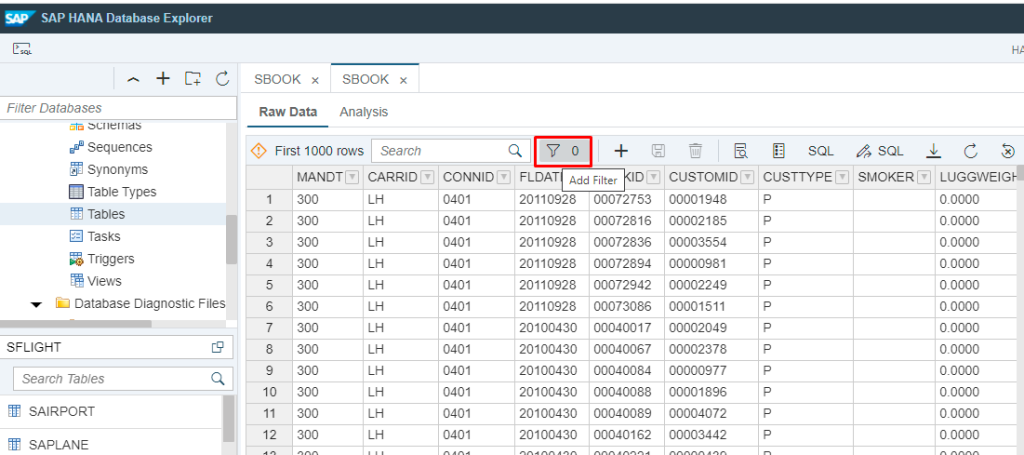Click the Filter Databases input
The height and width of the screenshot is (455, 1024).
tap(119, 108)
